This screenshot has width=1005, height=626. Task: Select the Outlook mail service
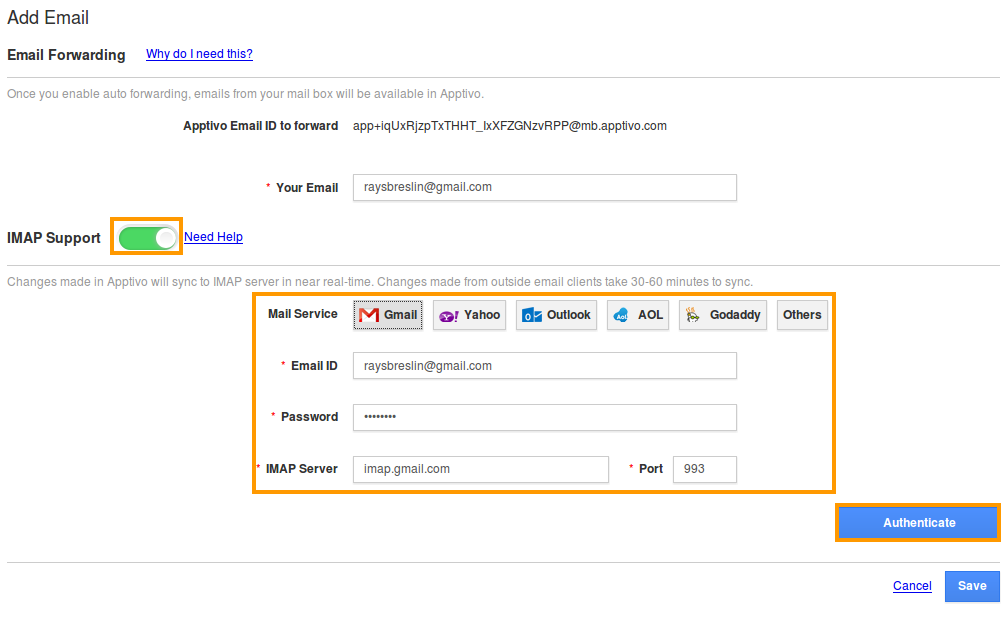coord(556,315)
